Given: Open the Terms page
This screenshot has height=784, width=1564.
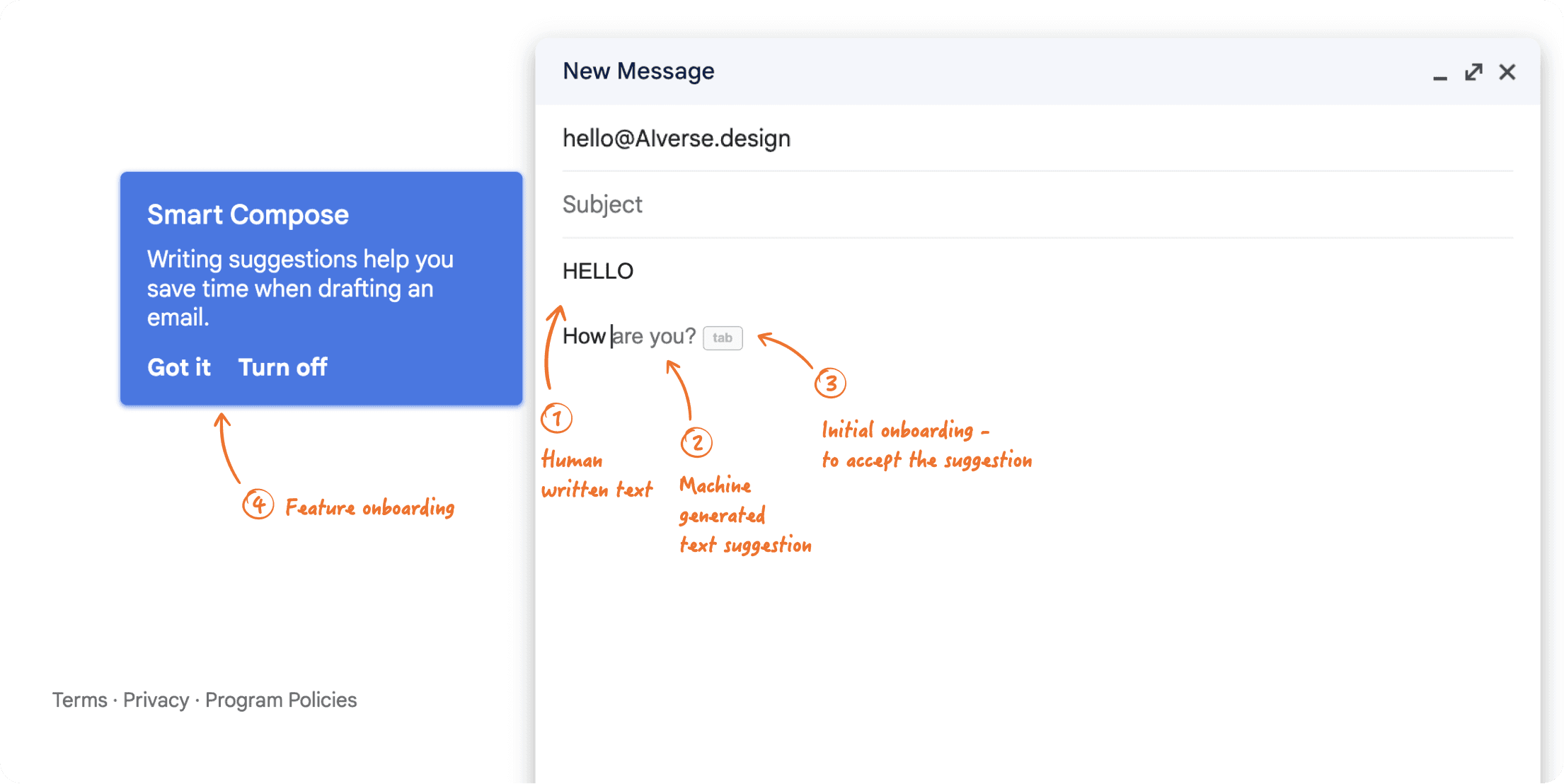Looking at the screenshot, I should (79, 700).
